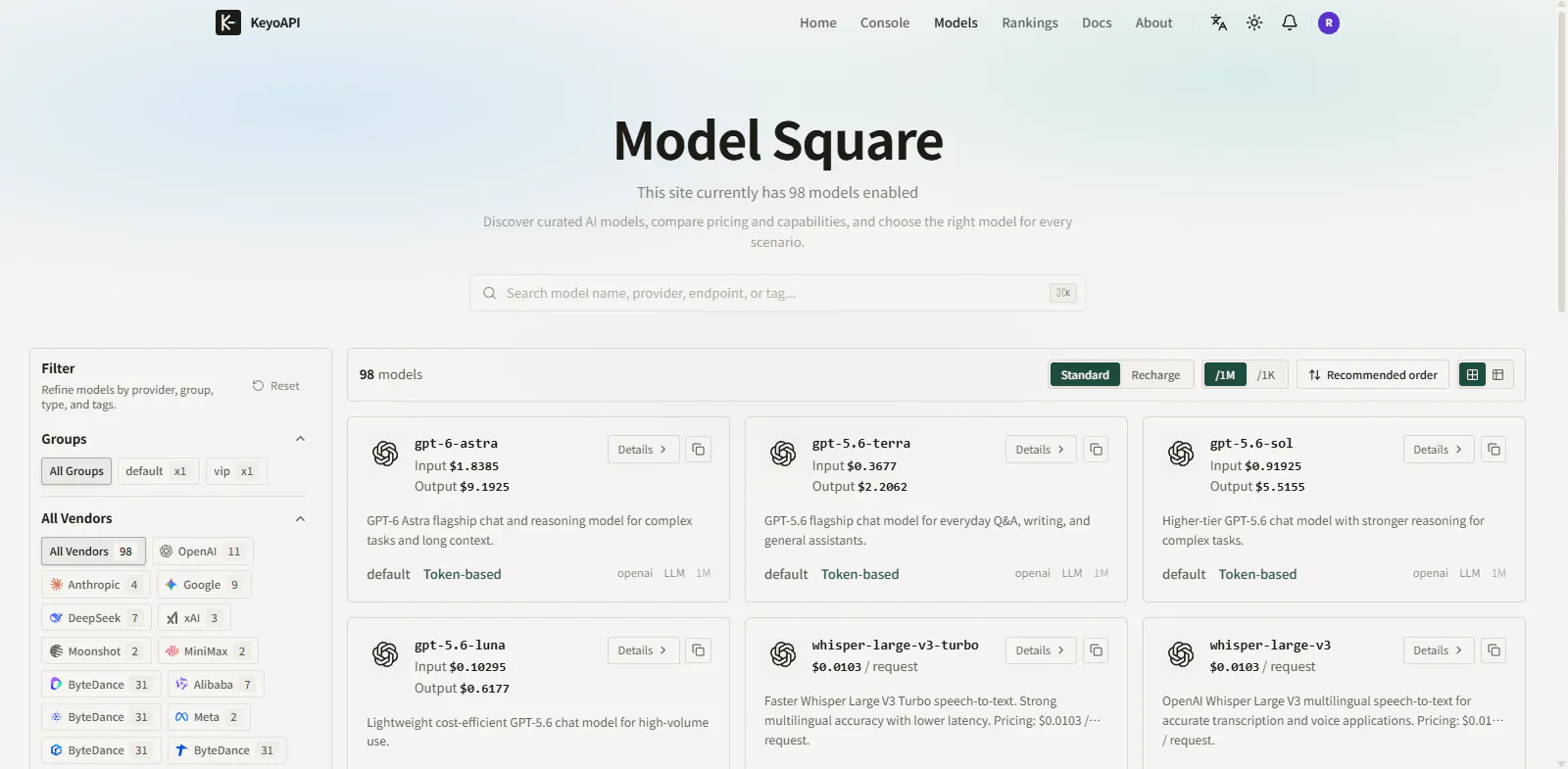Viewport: 1568px width, 769px height.
Task: Filter models by Anthropic vendor
Action: point(96,585)
